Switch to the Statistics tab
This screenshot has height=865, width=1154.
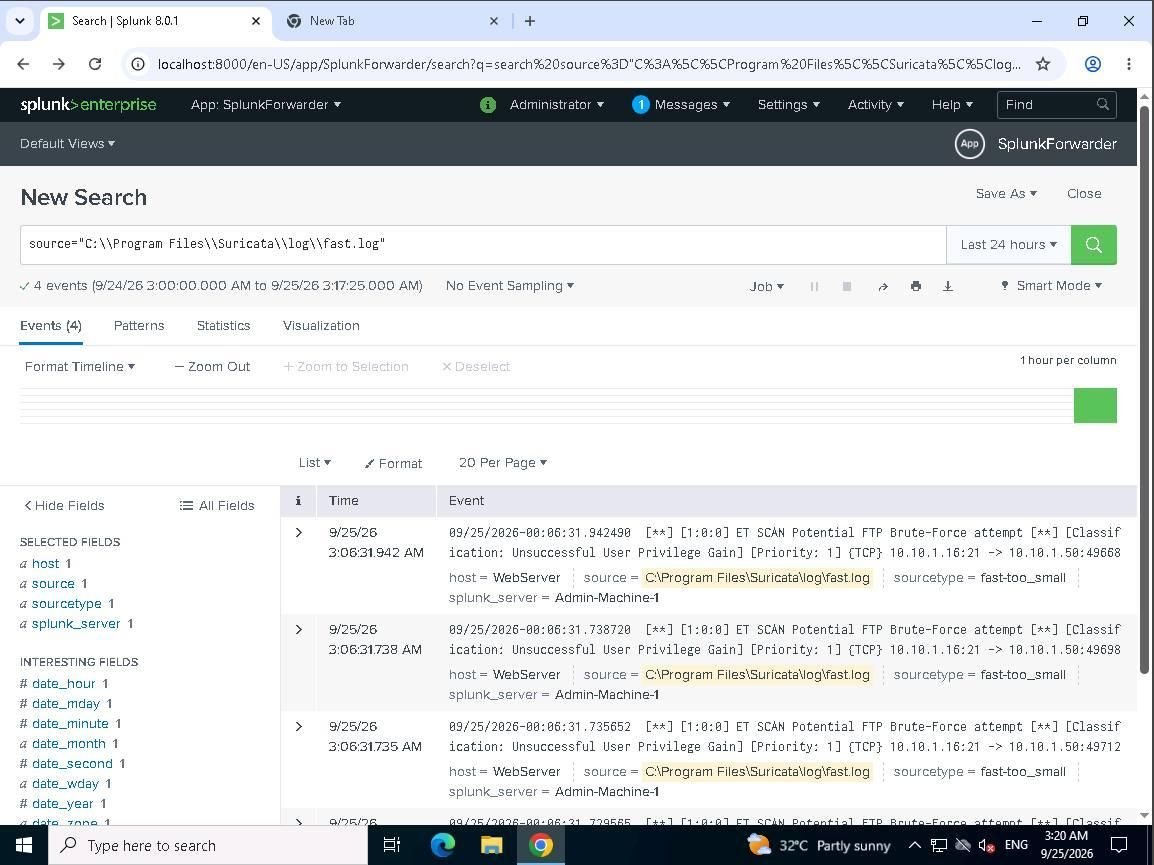tap(224, 325)
